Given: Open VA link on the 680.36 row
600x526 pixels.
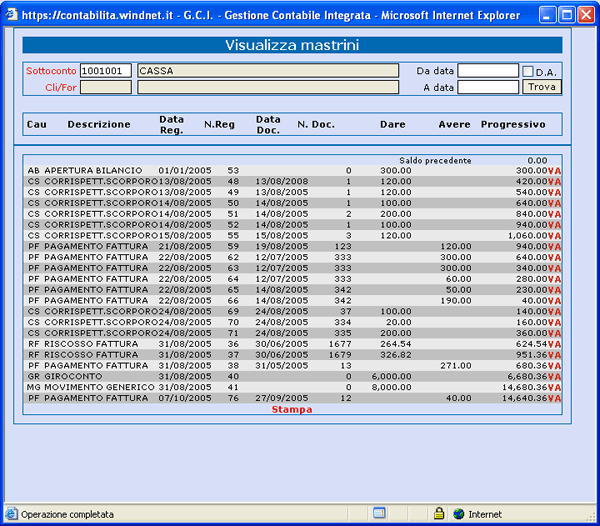Looking at the screenshot, I should coord(554,366).
